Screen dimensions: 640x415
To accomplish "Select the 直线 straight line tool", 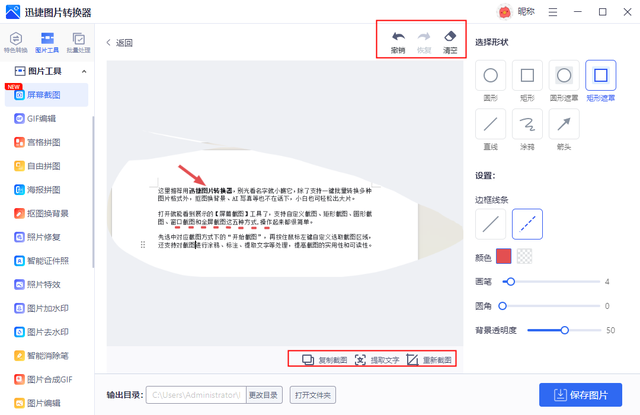I will coord(490,124).
